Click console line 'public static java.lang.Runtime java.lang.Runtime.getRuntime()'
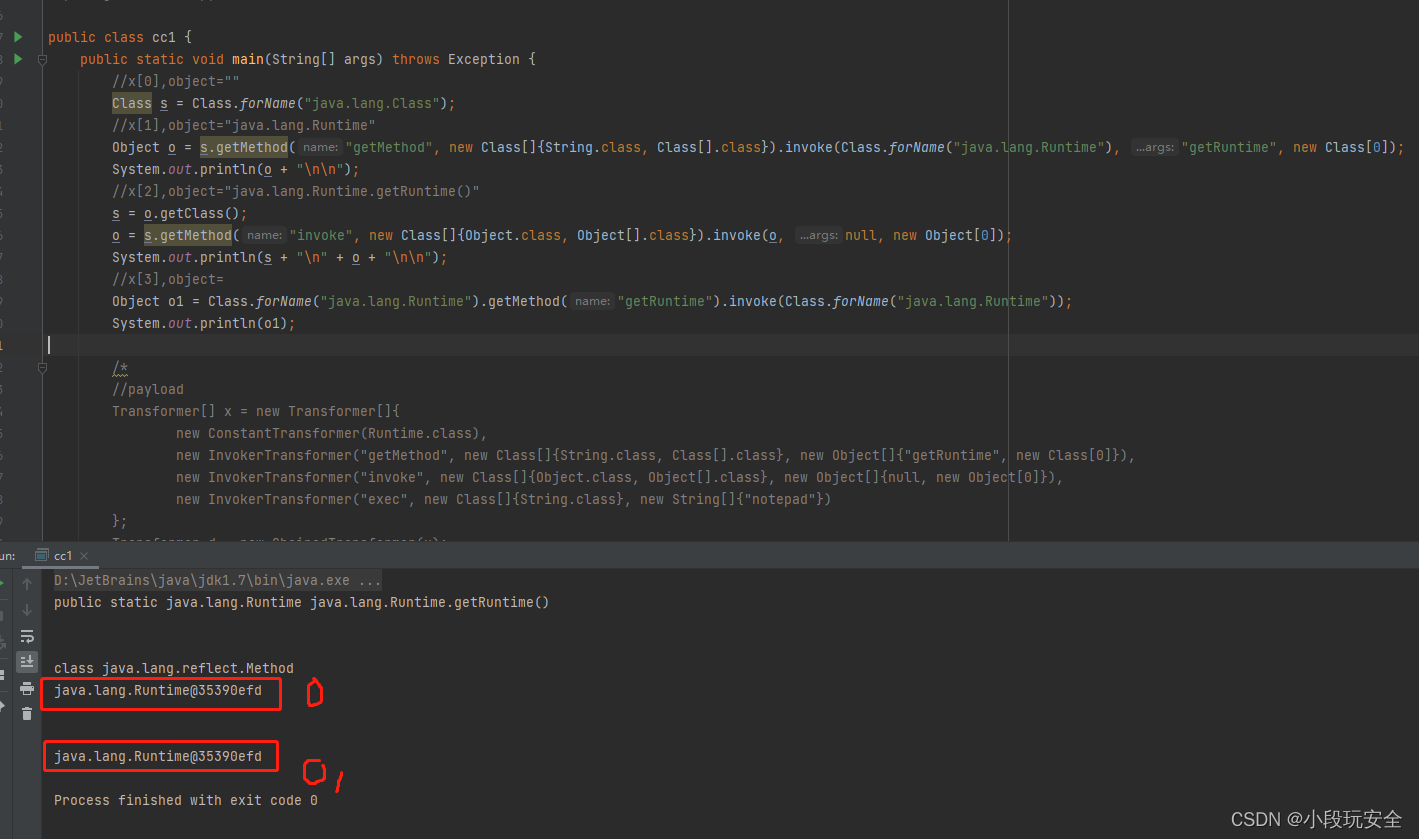Viewport: 1419px width, 839px height. pyautogui.click(x=301, y=602)
